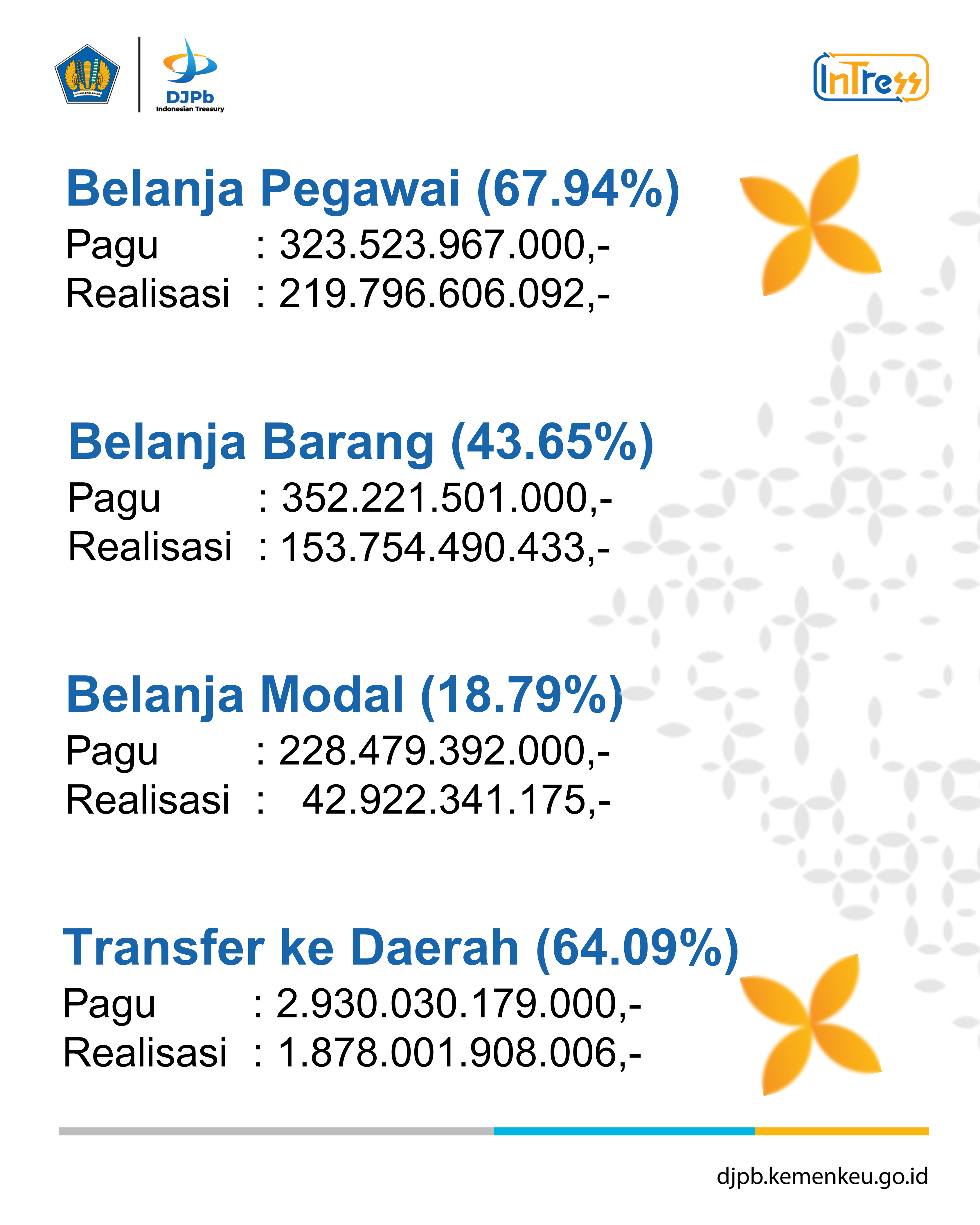Open the djpb.kemenkeu.go.id link
This screenshot has height=1225, width=980.
click(822, 1176)
